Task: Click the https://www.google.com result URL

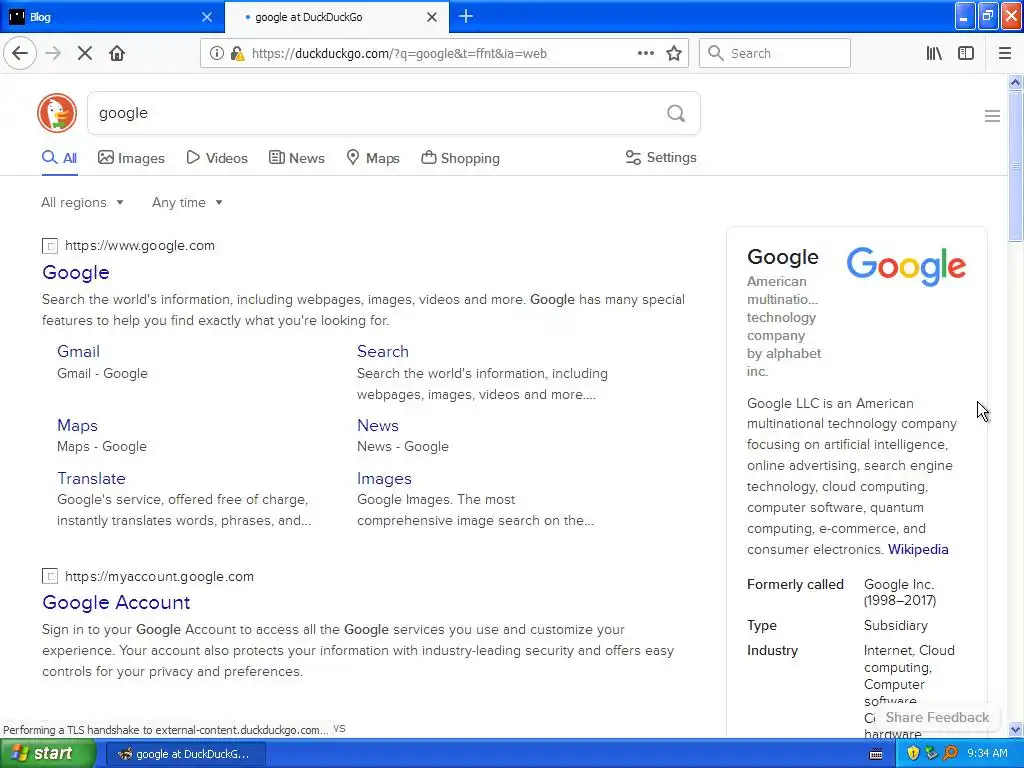Action: [x=140, y=246]
